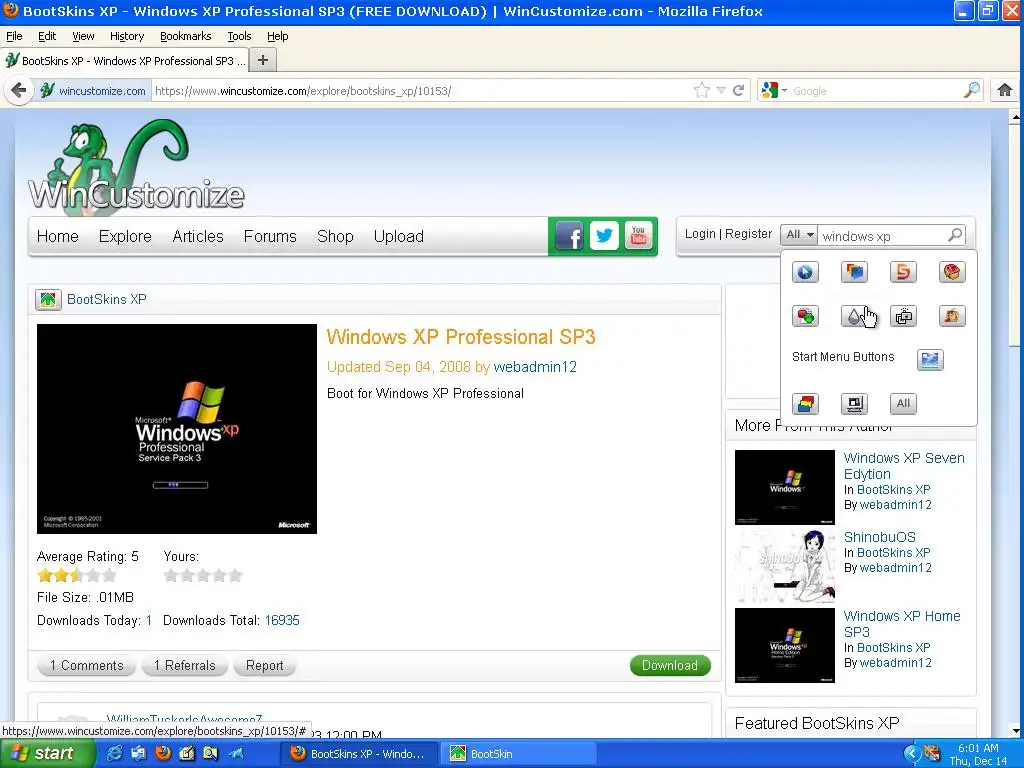Click the wincustomize.com site identity icon
1024x768 pixels.
click(x=93, y=91)
